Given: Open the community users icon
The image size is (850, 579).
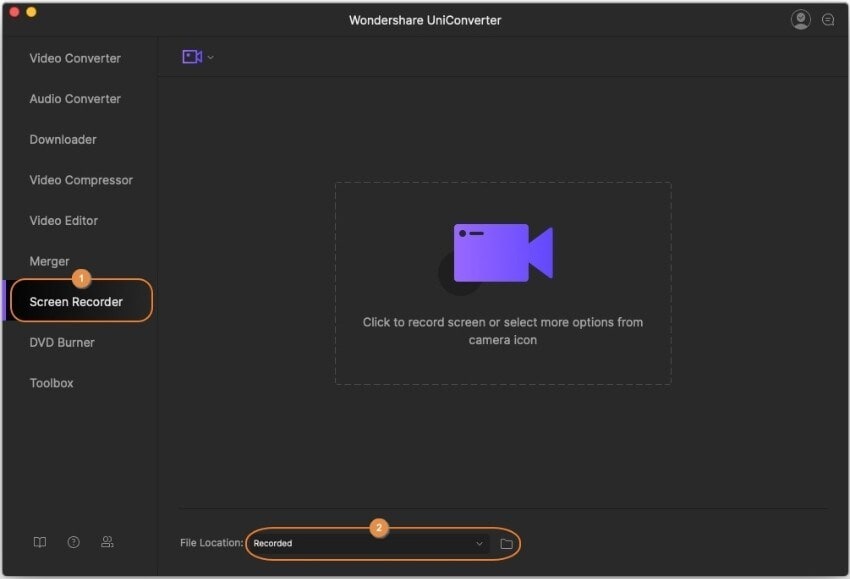Looking at the screenshot, I should pyautogui.click(x=107, y=542).
